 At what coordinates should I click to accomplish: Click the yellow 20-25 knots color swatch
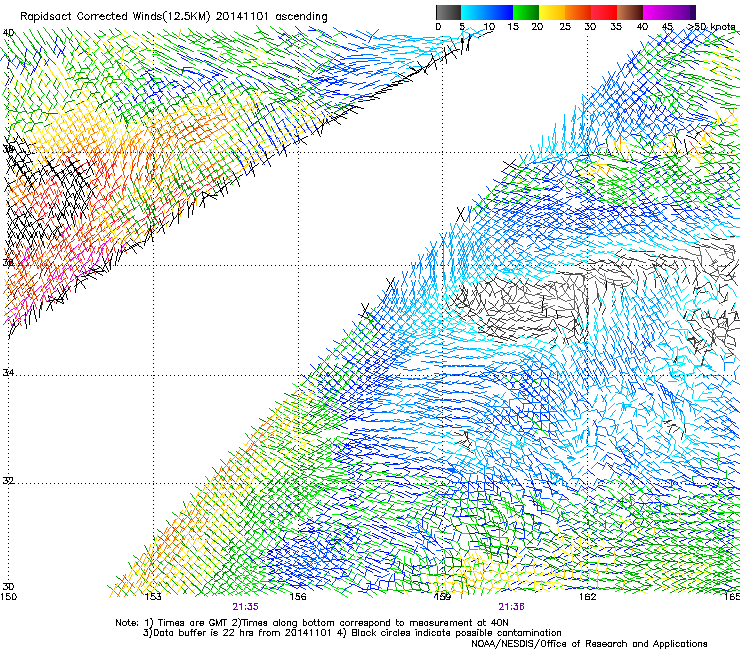(552, 12)
